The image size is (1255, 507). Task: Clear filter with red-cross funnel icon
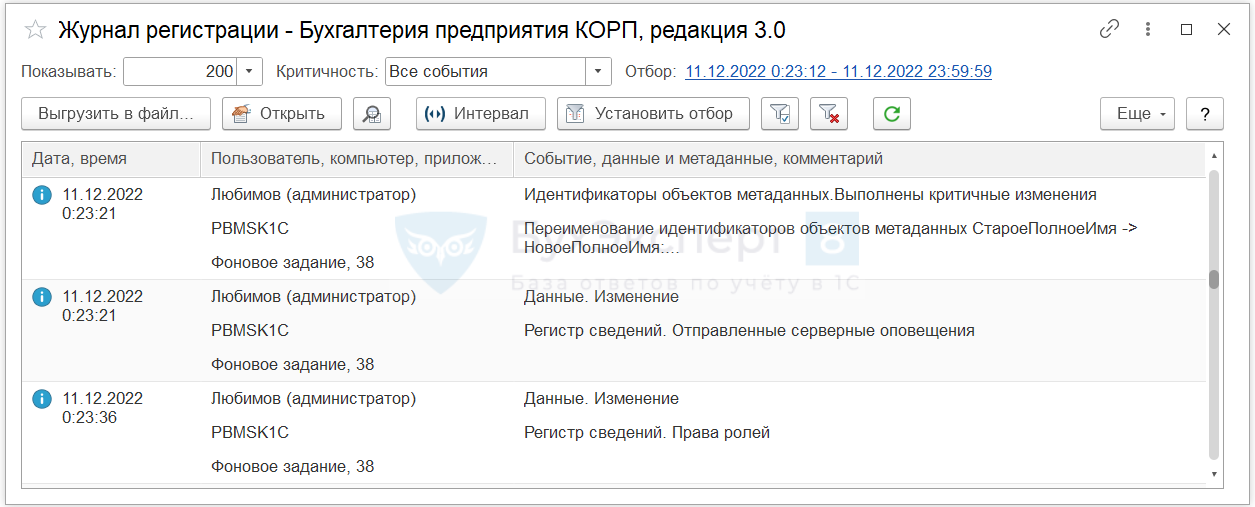tap(828, 114)
